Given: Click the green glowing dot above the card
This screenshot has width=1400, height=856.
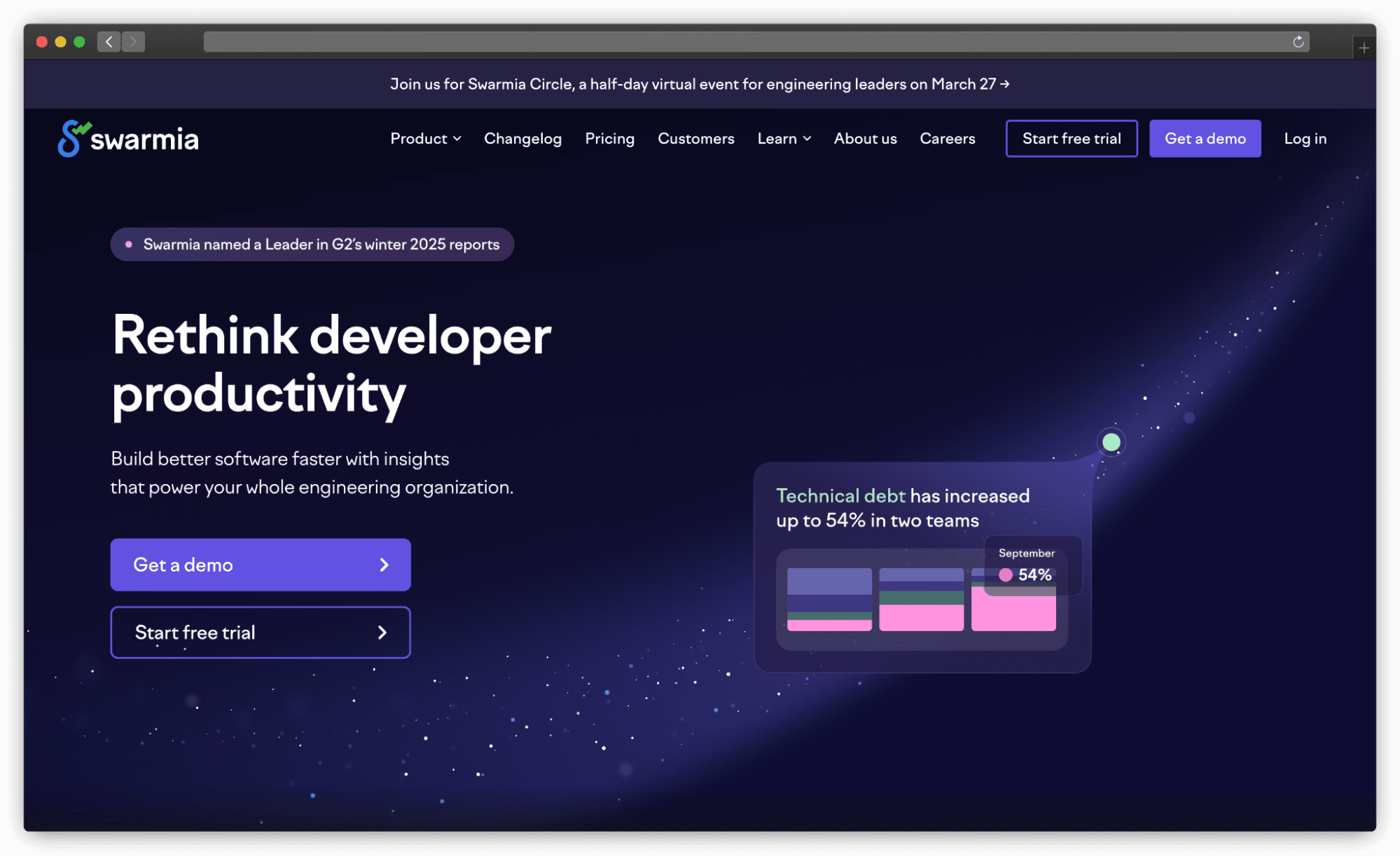Looking at the screenshot, I should tap(1111, 442).
